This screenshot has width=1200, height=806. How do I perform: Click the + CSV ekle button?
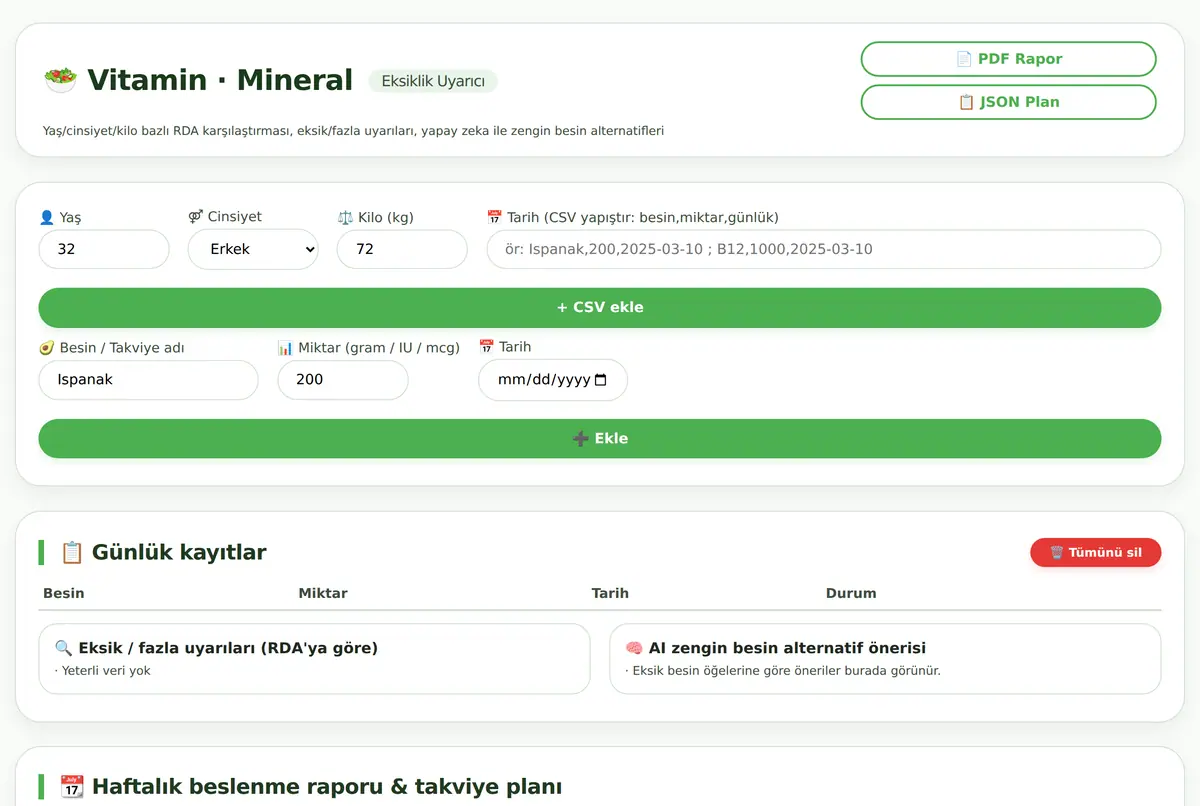point(600,308)
